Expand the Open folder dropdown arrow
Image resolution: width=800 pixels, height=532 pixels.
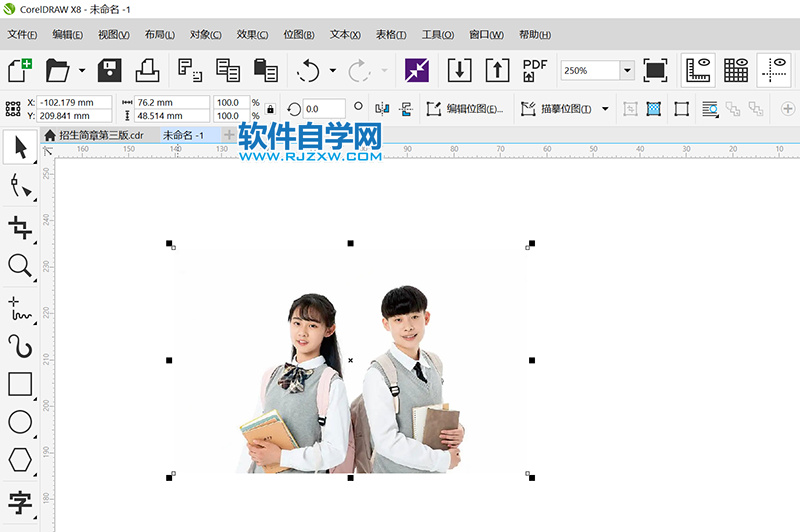tap(82, 71)
